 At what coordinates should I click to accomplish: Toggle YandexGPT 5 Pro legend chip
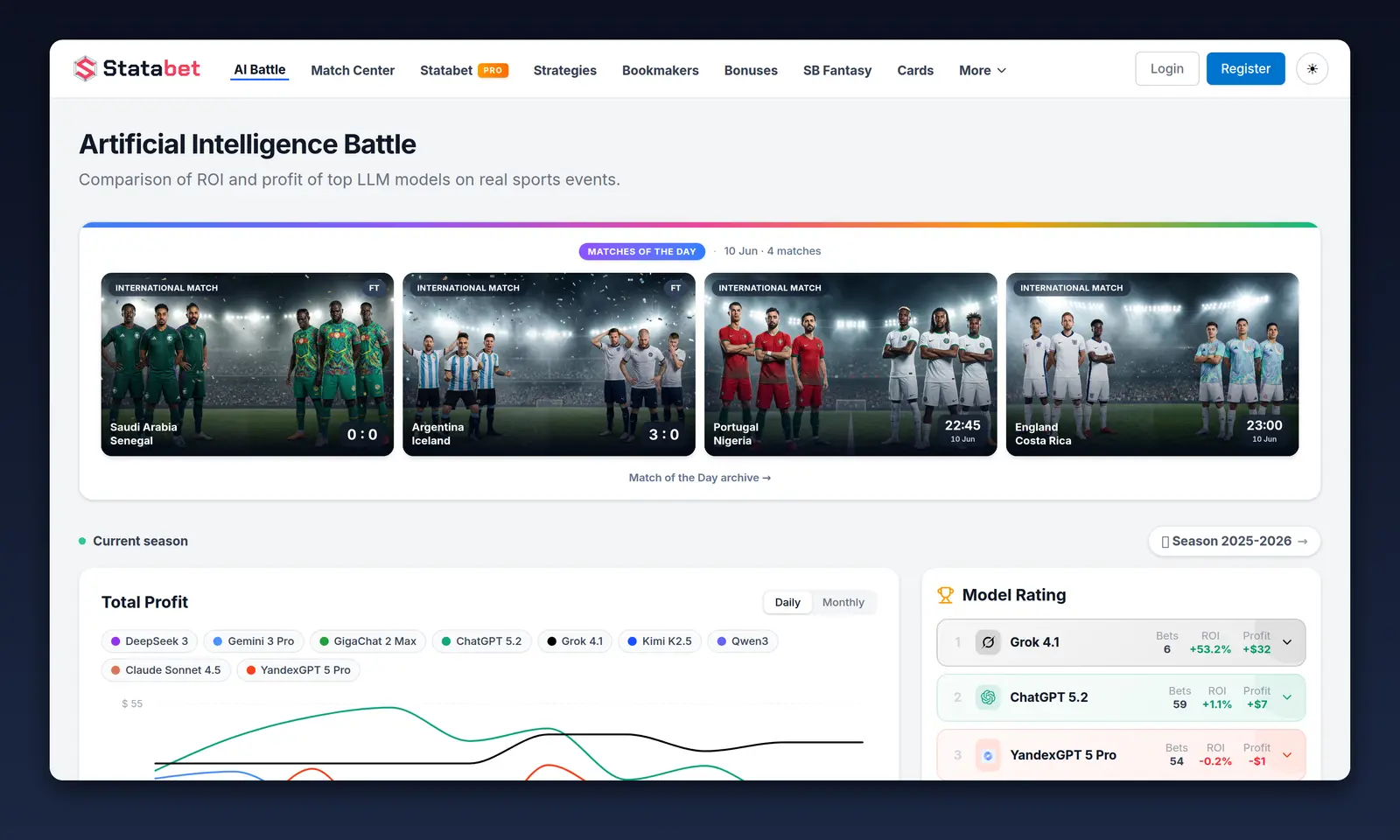[x=298, y=670]
